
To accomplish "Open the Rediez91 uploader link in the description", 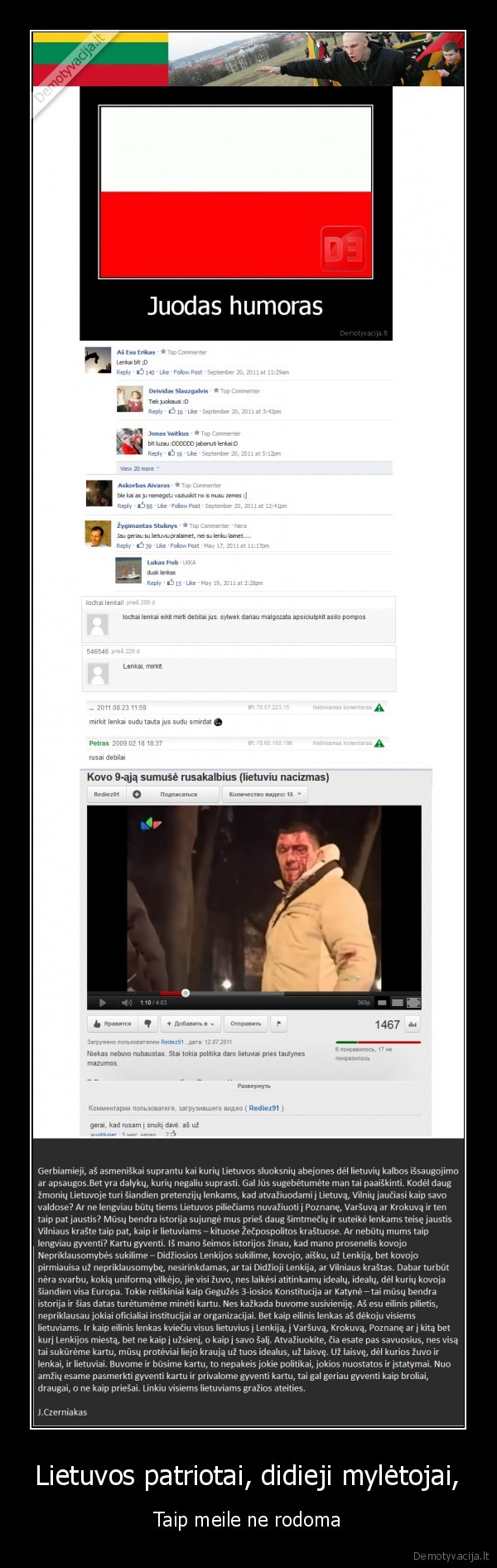I will click(172, 1042).
